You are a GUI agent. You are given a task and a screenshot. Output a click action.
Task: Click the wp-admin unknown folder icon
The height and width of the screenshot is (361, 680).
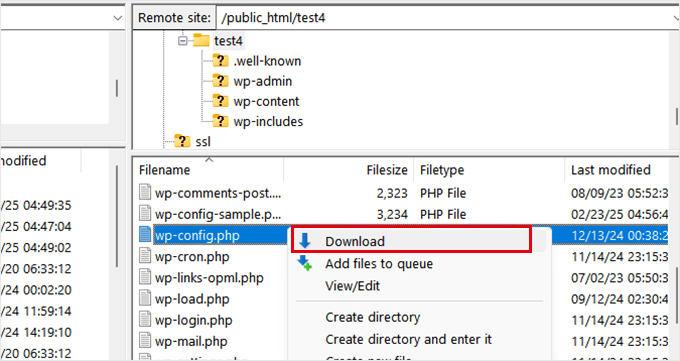[x=220, y=81]
